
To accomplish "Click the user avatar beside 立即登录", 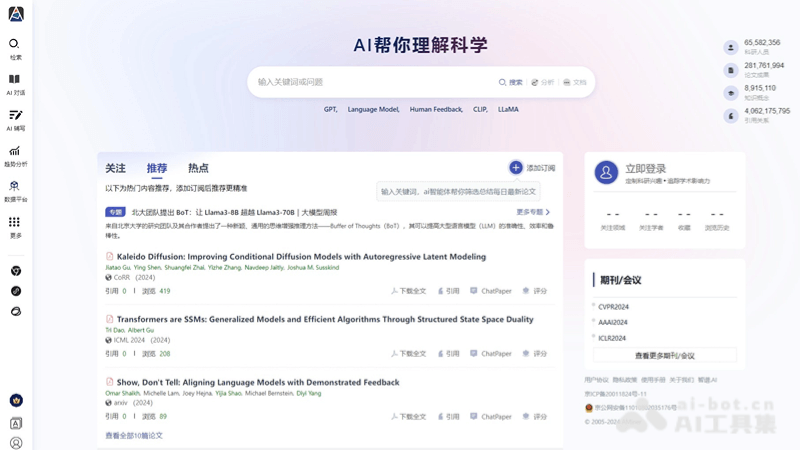I will tap(606, 173).
